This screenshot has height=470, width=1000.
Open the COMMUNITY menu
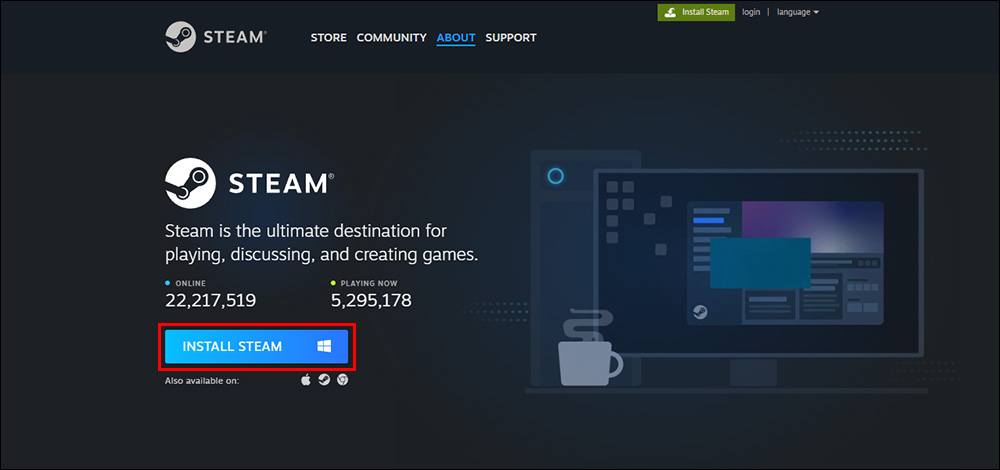pos(392,38)
